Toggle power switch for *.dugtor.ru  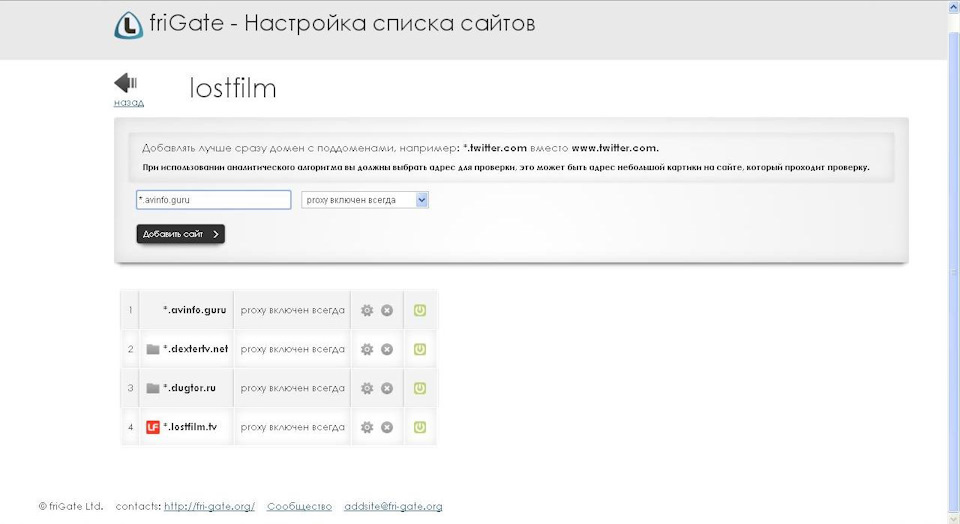point(419,389)
